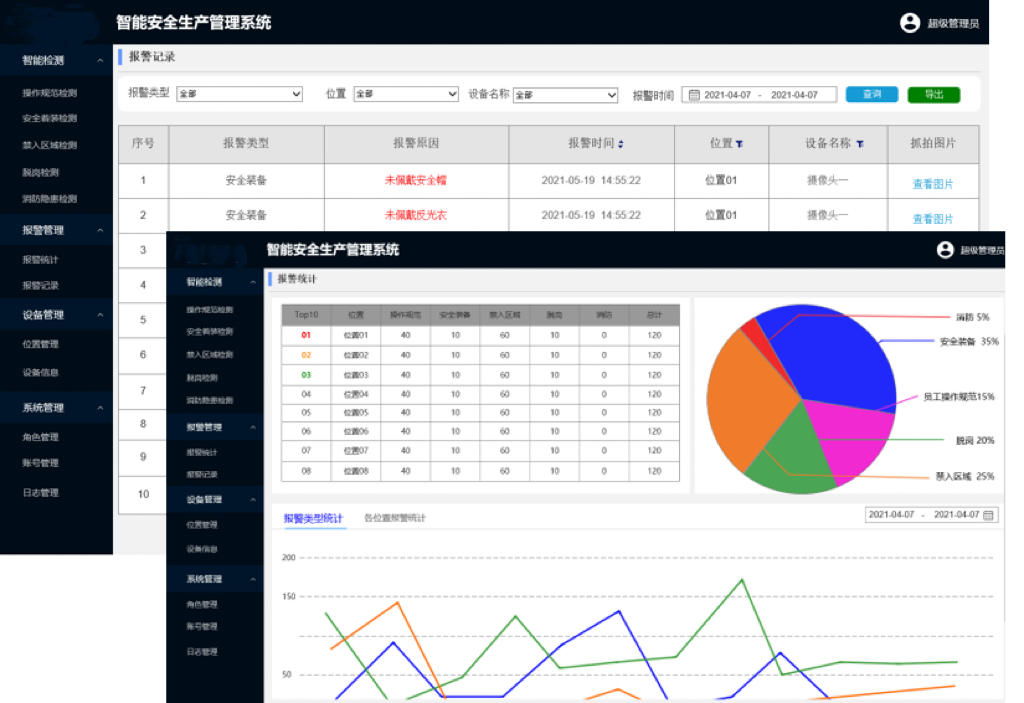
Task: Click filter icon beside 设备名称 column header
Action: (860, 144)
